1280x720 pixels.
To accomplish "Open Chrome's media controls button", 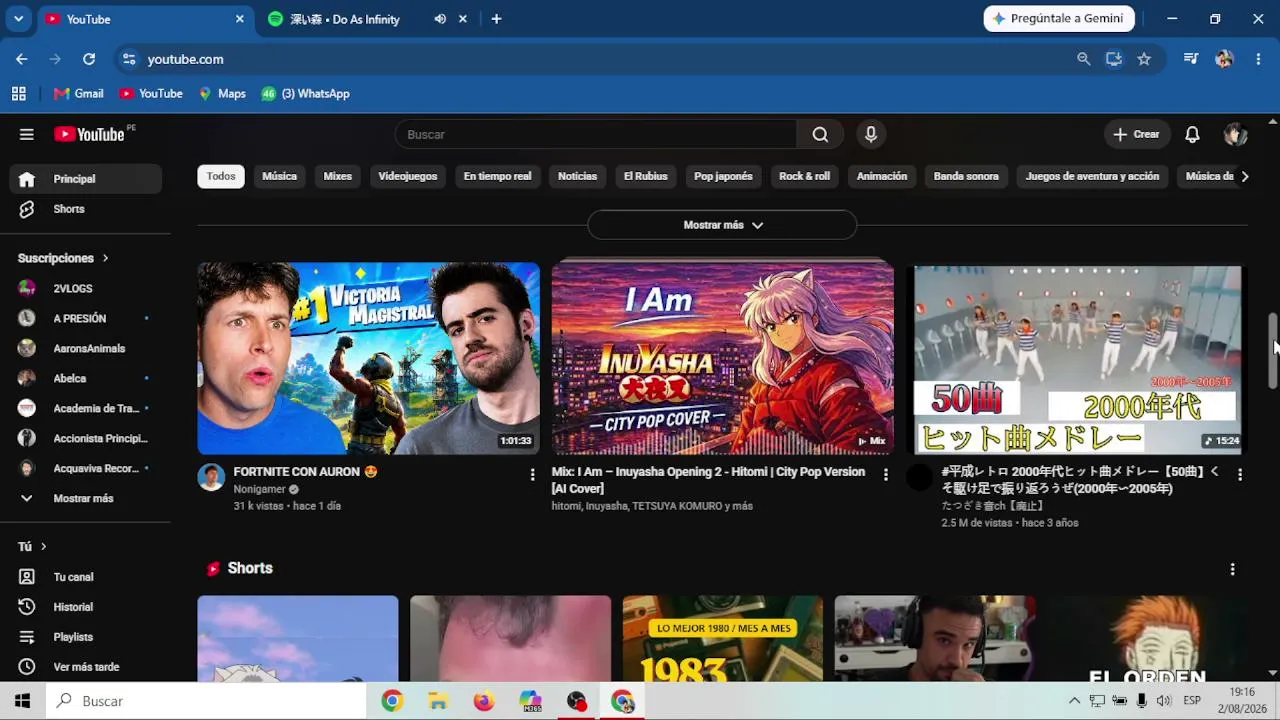I will [1190, 59].
